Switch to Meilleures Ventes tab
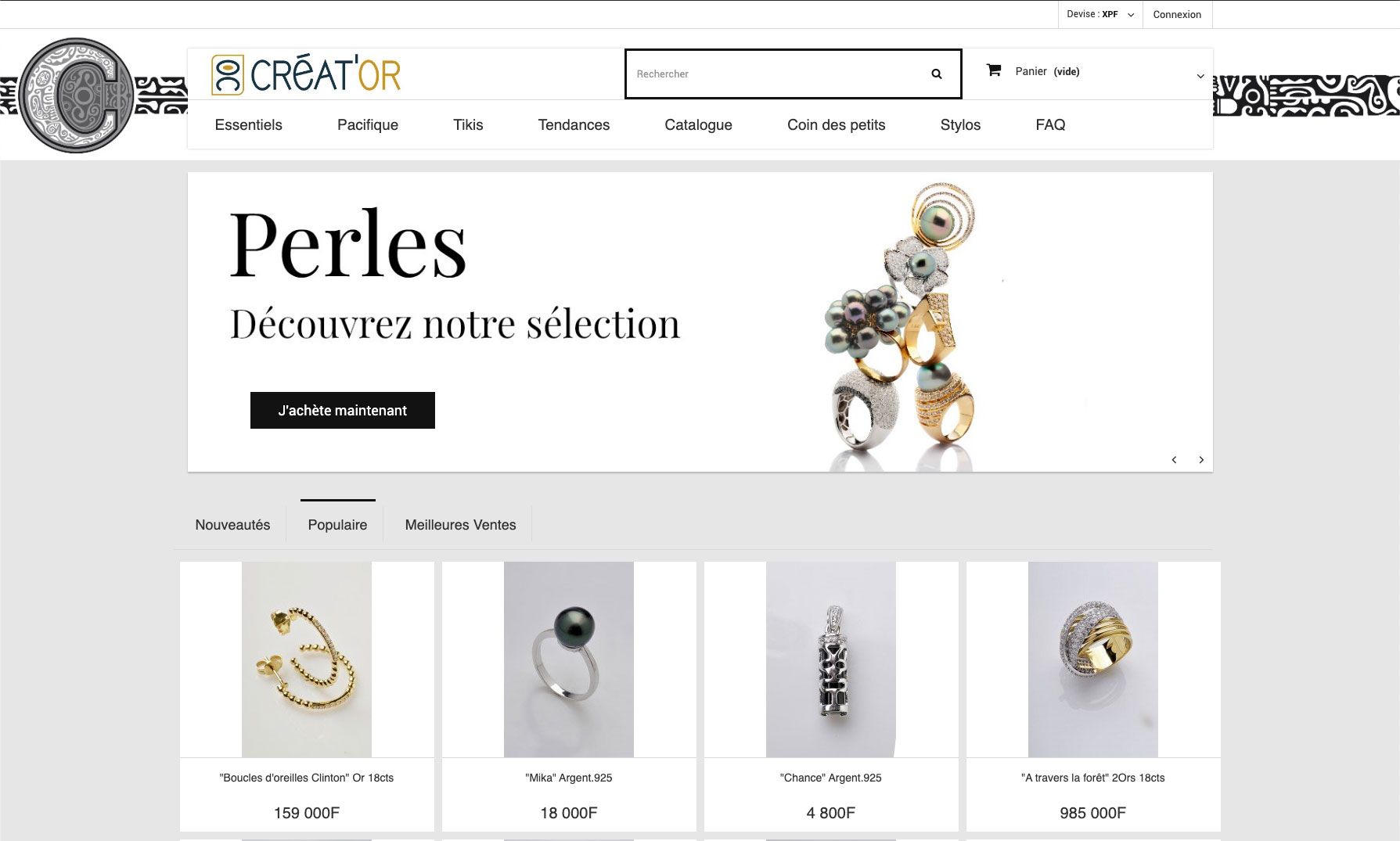This screenshot has width=1400, height=841. (x=460, y=525)
